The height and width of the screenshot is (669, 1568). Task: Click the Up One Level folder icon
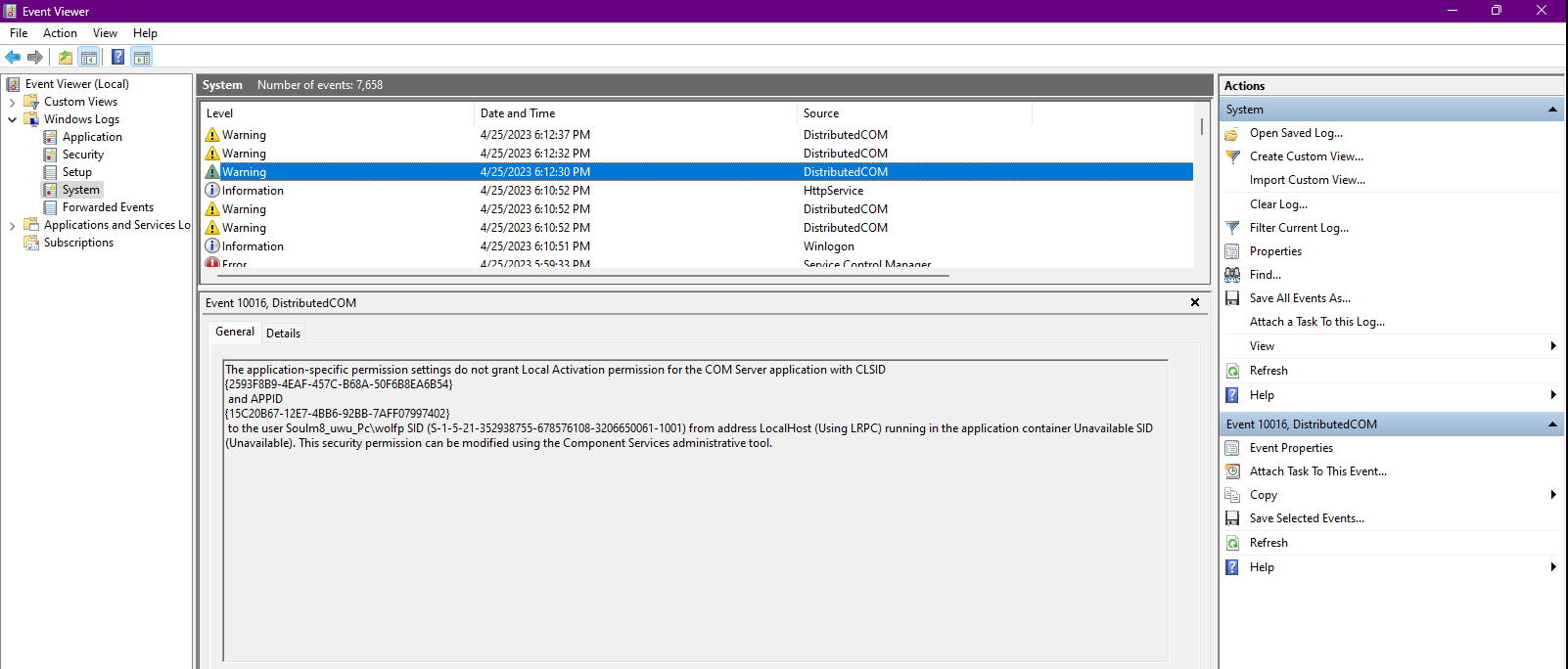[x=66, y=57]
